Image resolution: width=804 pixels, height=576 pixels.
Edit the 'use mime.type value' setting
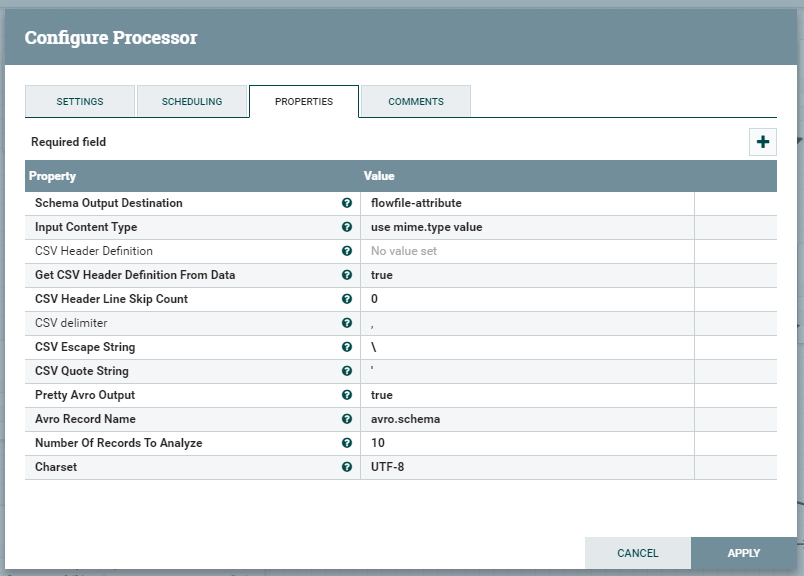point(527,227)
